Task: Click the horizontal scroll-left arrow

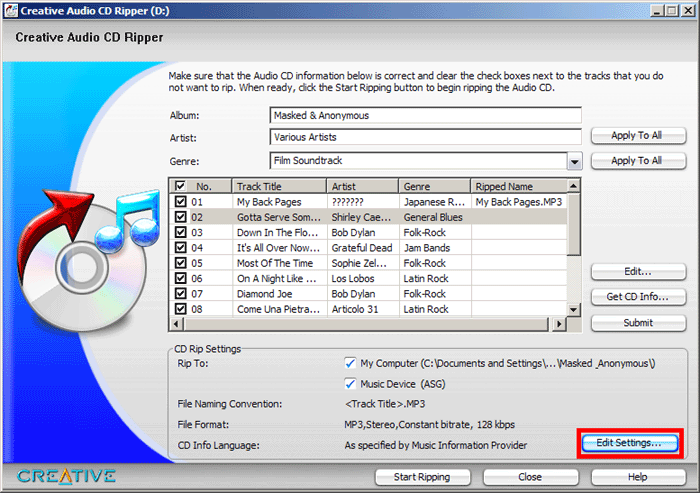Action: point(176,324)
